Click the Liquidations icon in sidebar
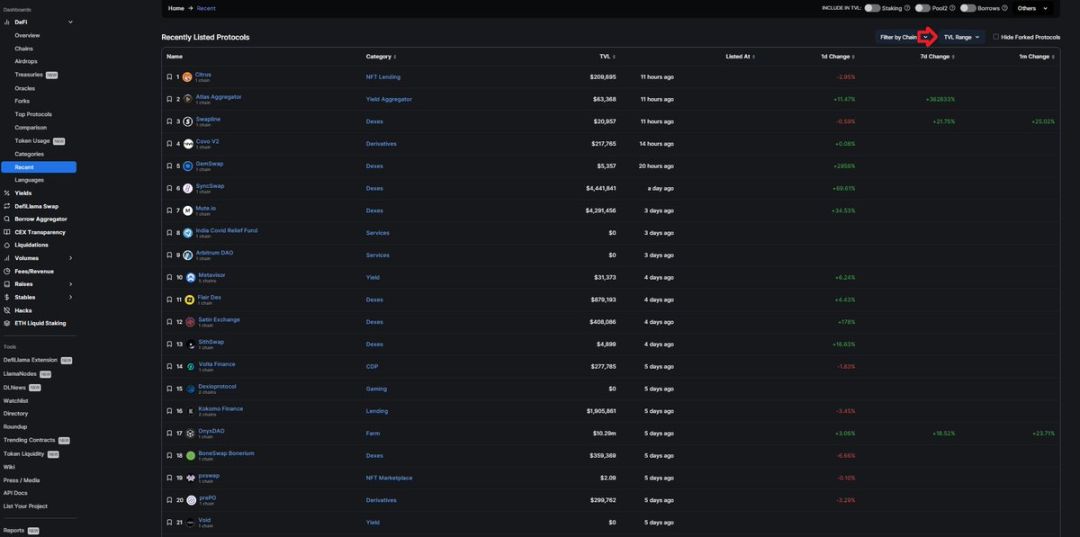Viewport: 1080px width, 537px height. (x=7, y=245)
